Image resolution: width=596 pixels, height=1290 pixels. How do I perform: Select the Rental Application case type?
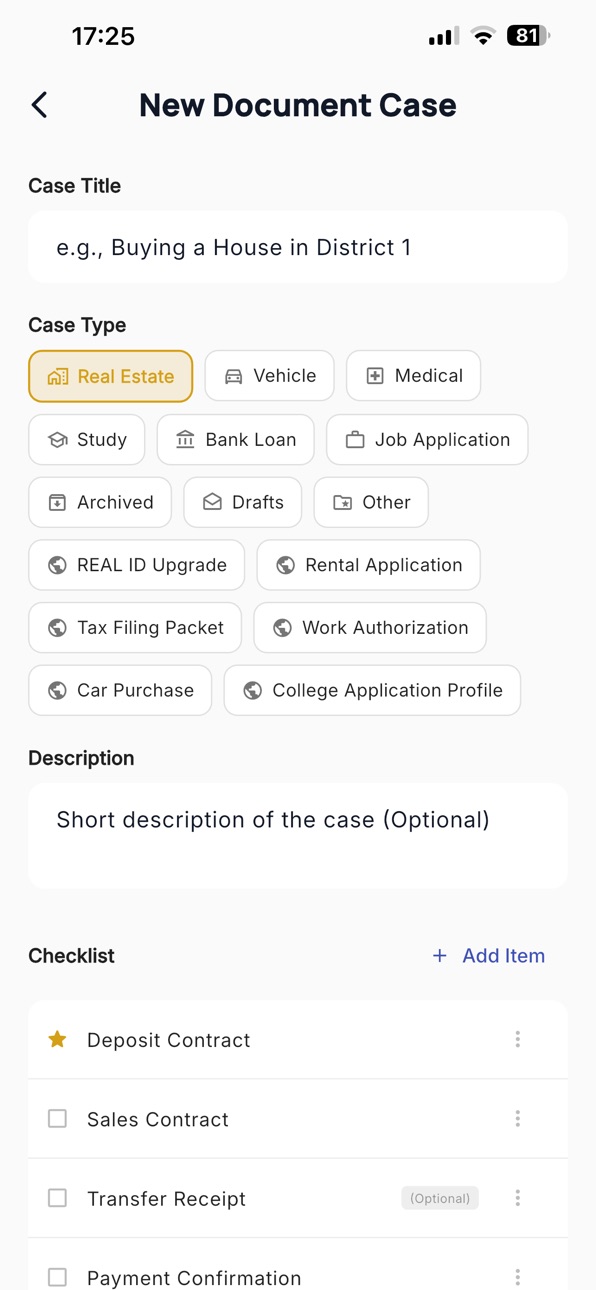click(369, 565)
